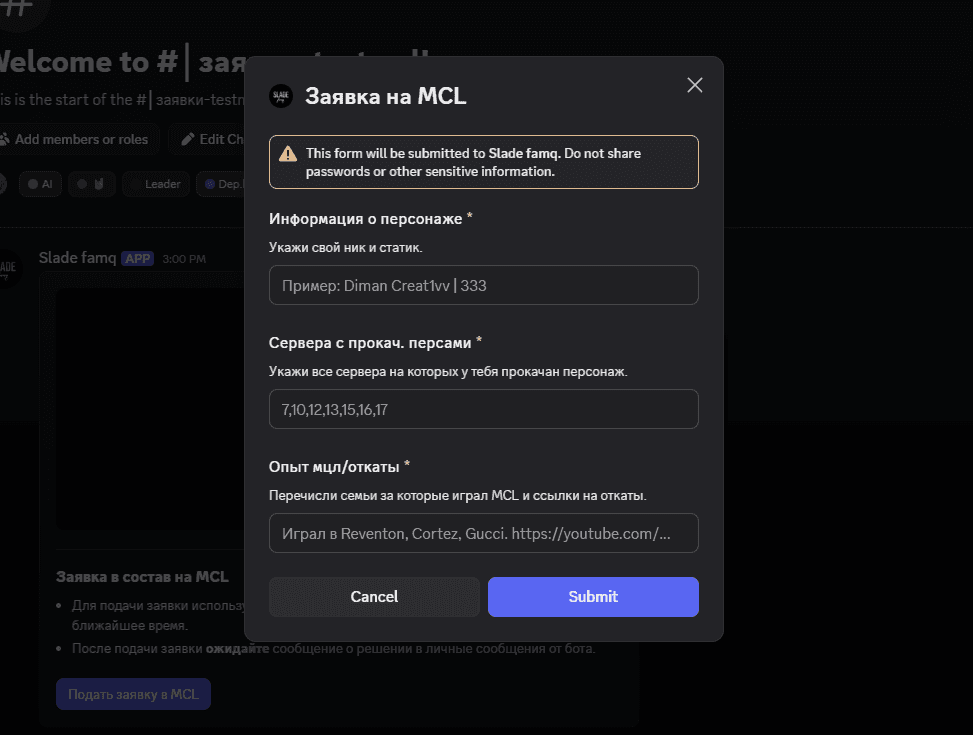
Task: Select the Leader role tag
Action: coord(156,184)
